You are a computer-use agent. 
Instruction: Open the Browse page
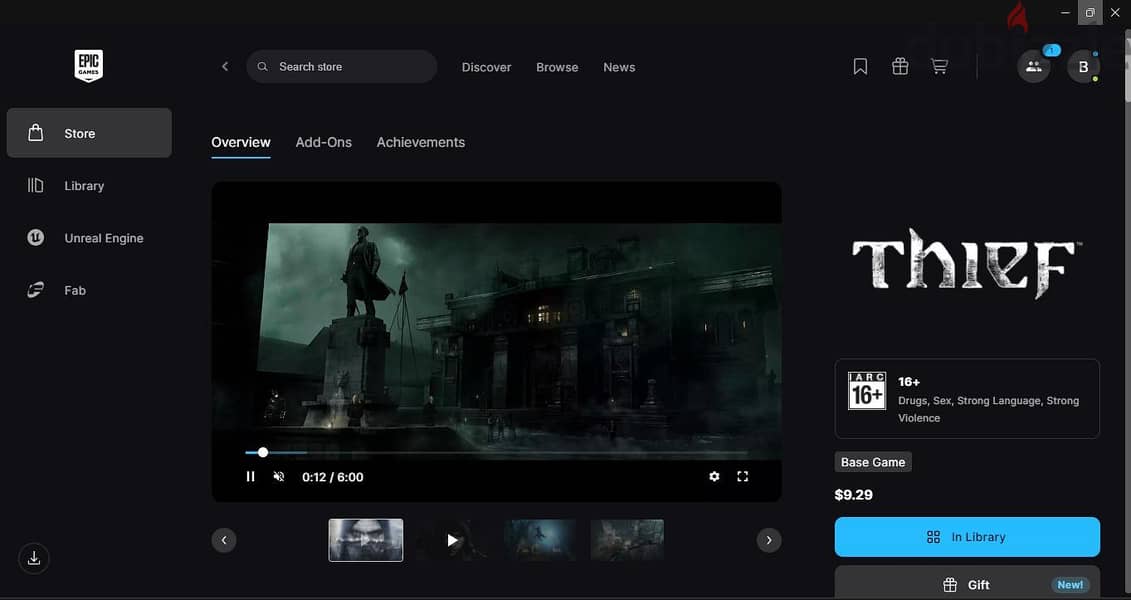click(x=557, y=67)
